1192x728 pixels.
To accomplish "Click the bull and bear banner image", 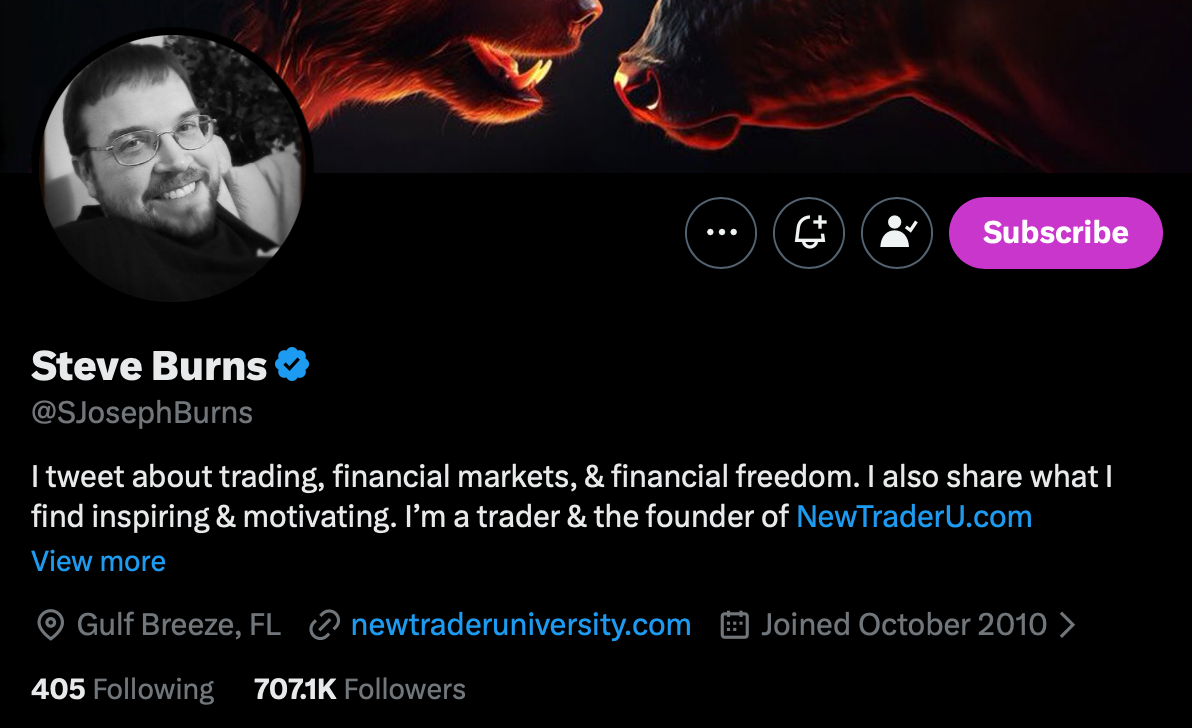I will (750, 80).
